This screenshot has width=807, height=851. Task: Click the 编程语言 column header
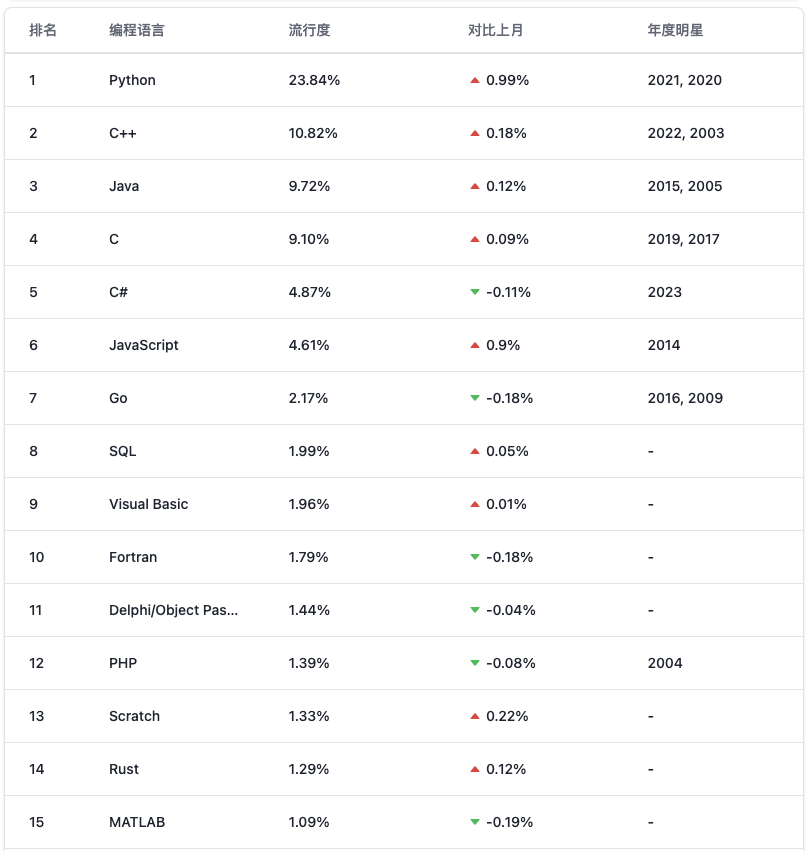pos(137,30)
